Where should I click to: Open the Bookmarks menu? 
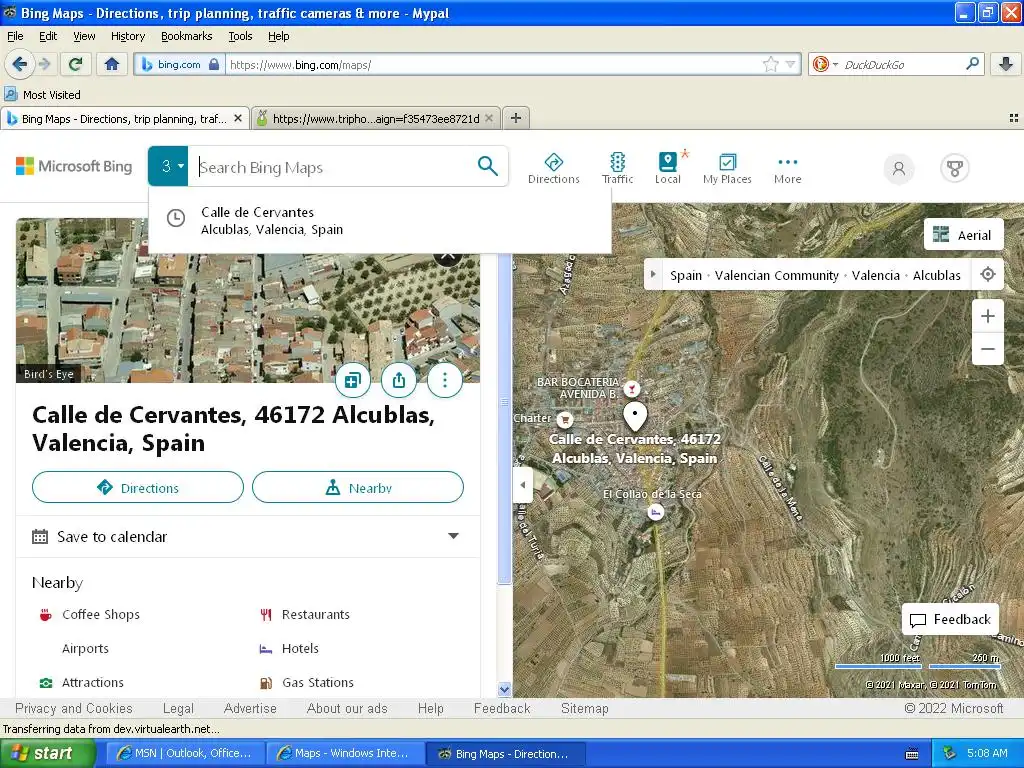pyautogui.click(x=186, y=36)
